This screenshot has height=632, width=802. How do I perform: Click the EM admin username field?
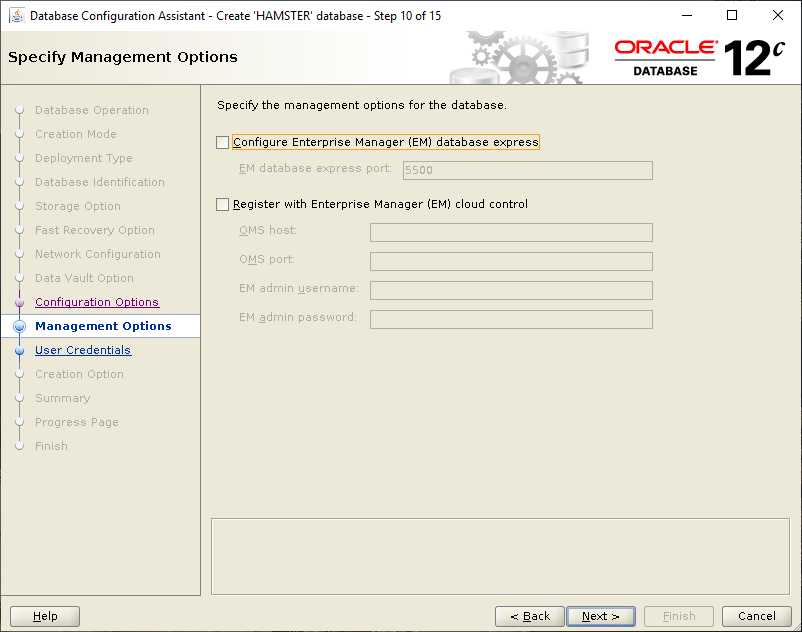[511, 290]
